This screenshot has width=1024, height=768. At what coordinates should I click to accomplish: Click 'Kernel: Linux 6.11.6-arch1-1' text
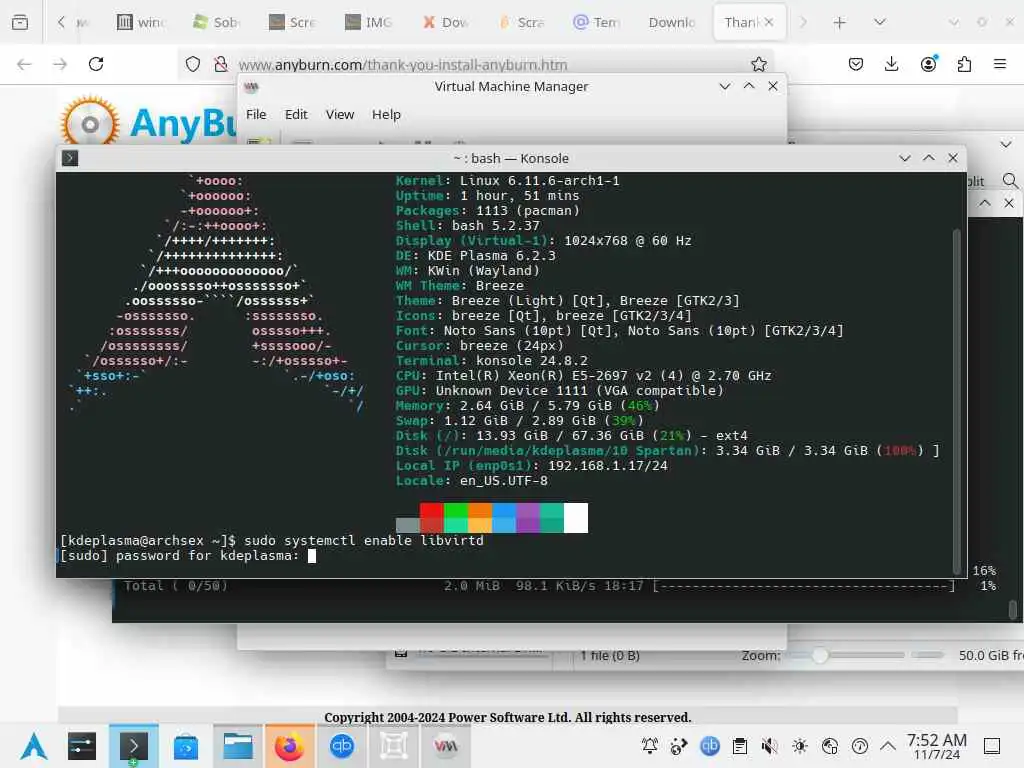coord(507,181)
